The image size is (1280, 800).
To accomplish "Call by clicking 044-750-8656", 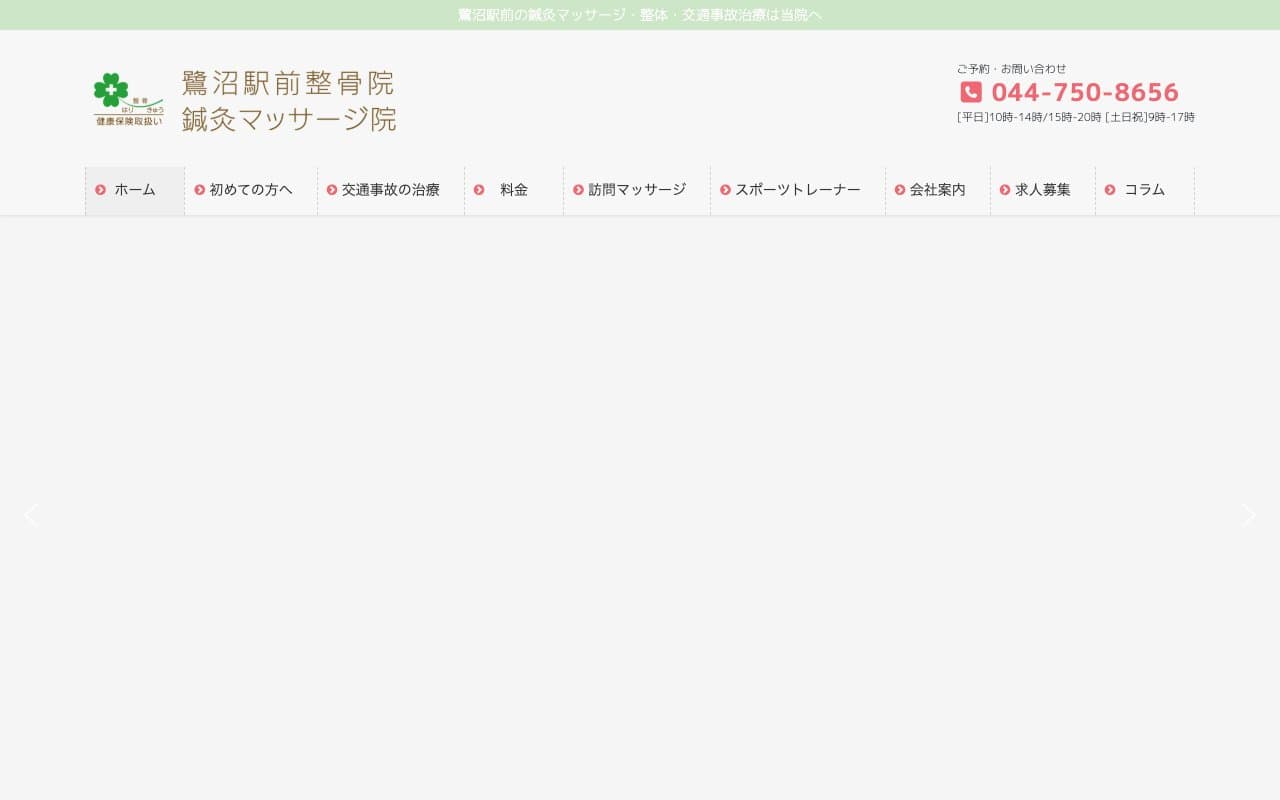I will pyautogui.click(x=1084, y=92).
